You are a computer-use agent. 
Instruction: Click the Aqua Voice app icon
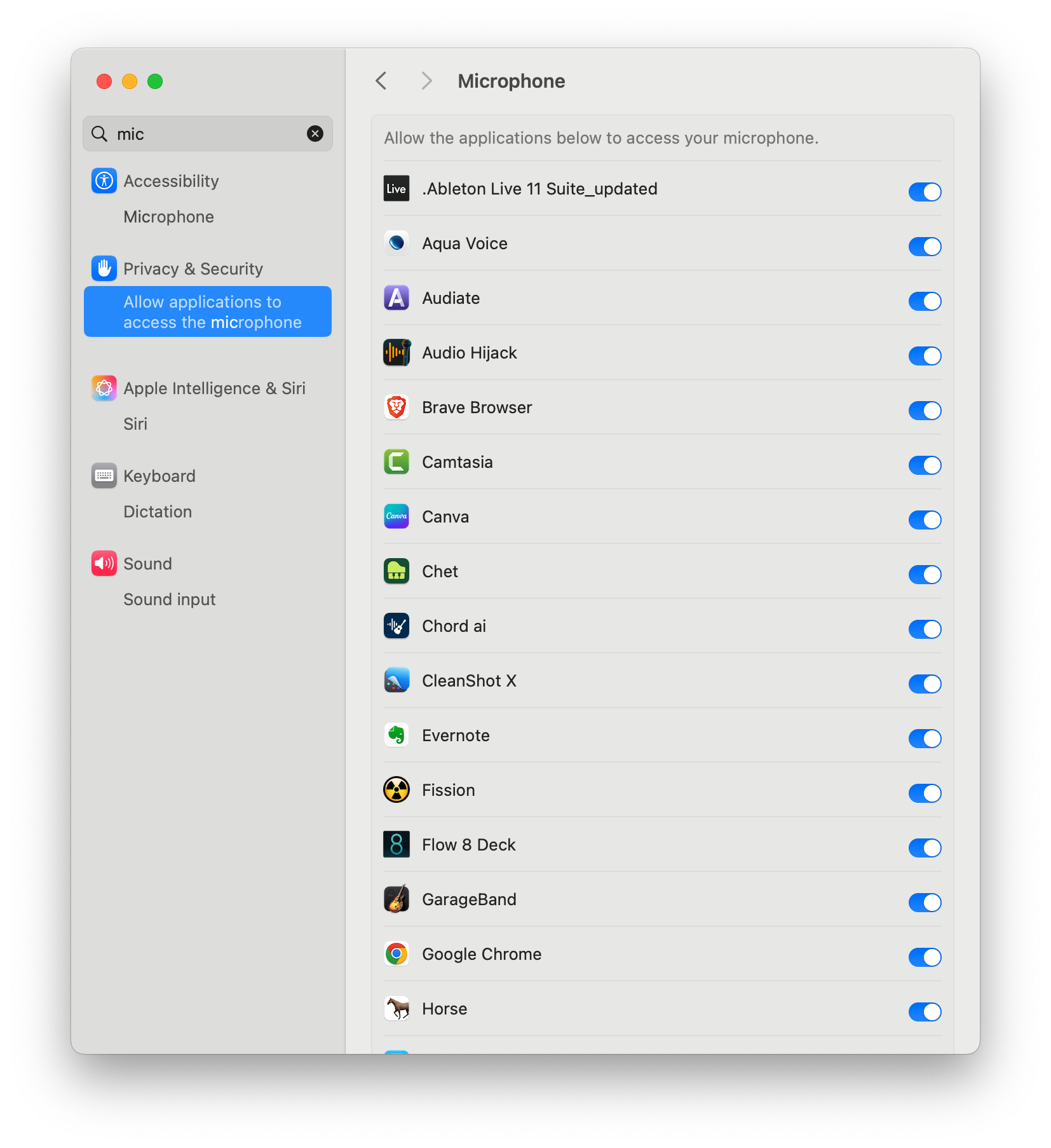397,243
